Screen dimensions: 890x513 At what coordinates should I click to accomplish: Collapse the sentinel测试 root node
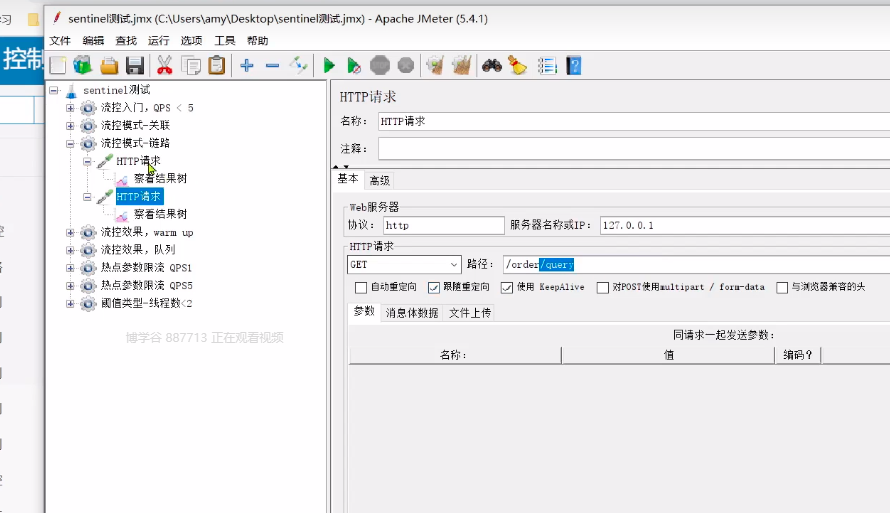pyautogui.click(x=54, y=90)
